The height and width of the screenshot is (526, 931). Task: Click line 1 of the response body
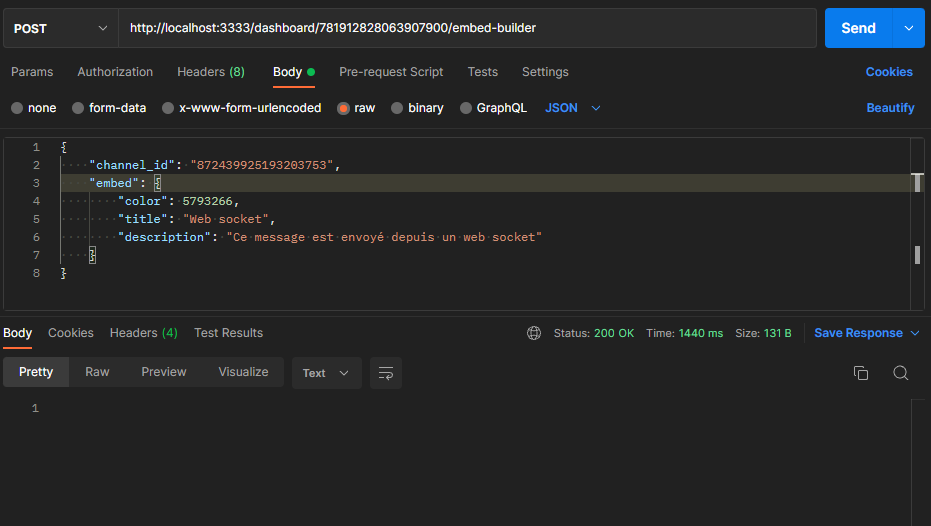point(36,408)
